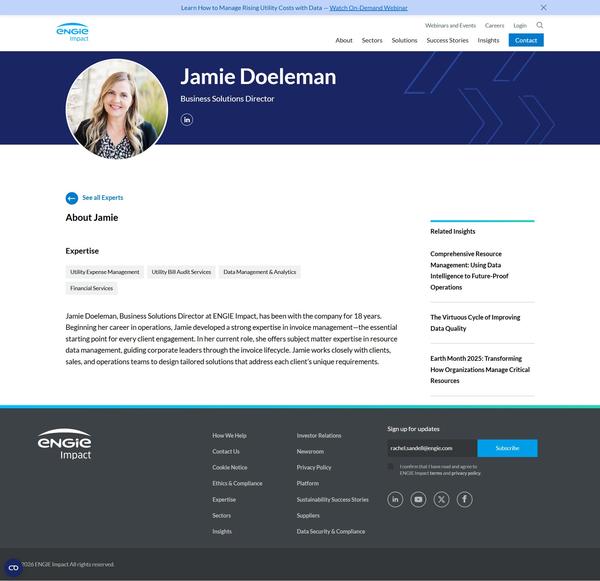Open the footer YouTube icon
This screenshot has width=600, height=581.
pos(418,499)
